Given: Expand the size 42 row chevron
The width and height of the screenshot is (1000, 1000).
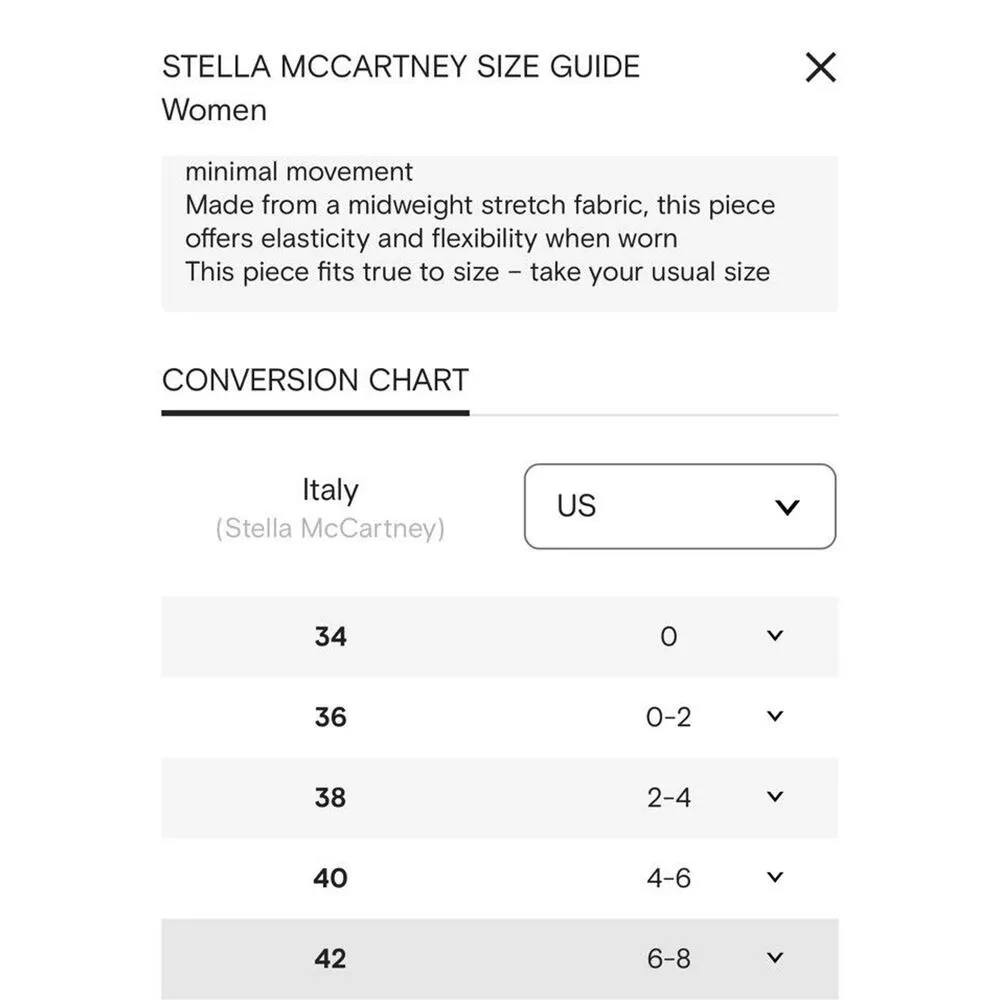Looking at the screenshot, I should [x=774, y=958].
